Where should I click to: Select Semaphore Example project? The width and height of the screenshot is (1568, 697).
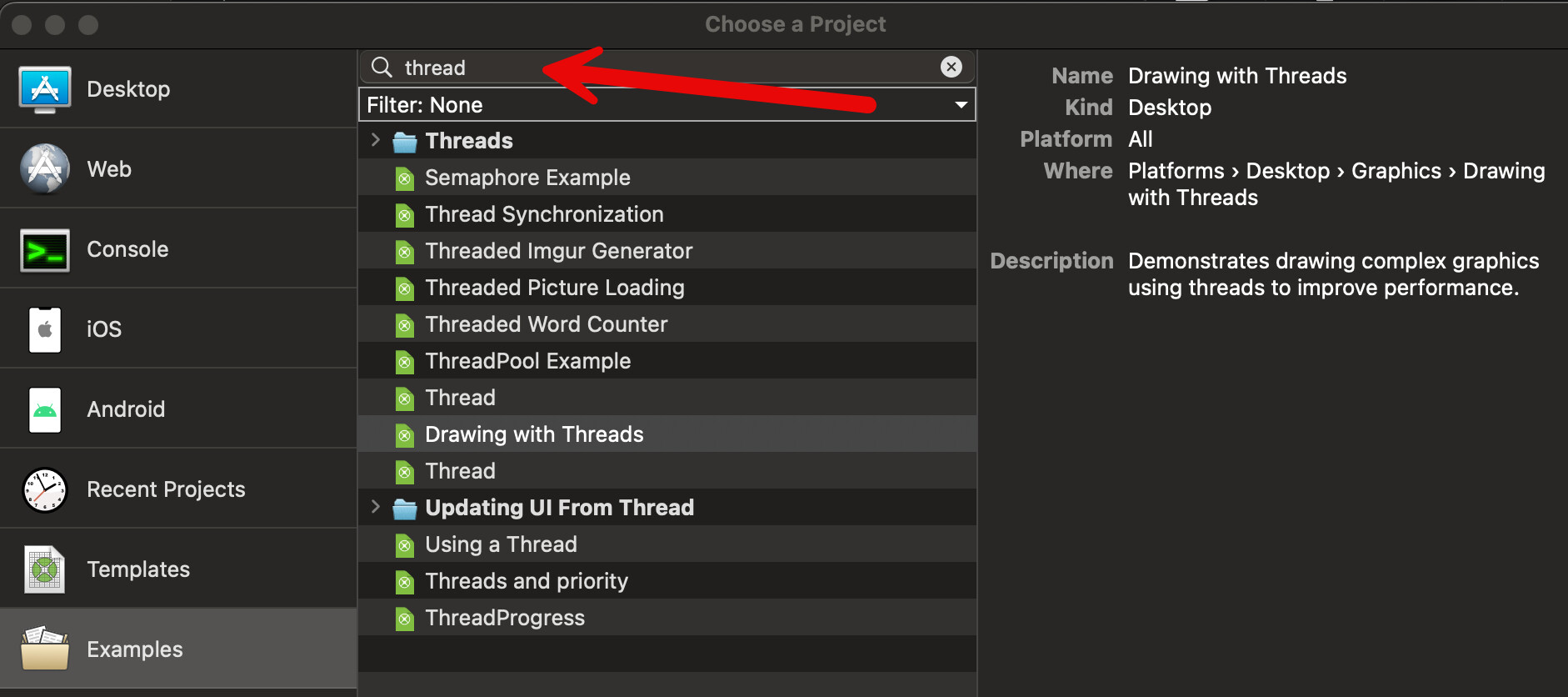click(527, 178)
